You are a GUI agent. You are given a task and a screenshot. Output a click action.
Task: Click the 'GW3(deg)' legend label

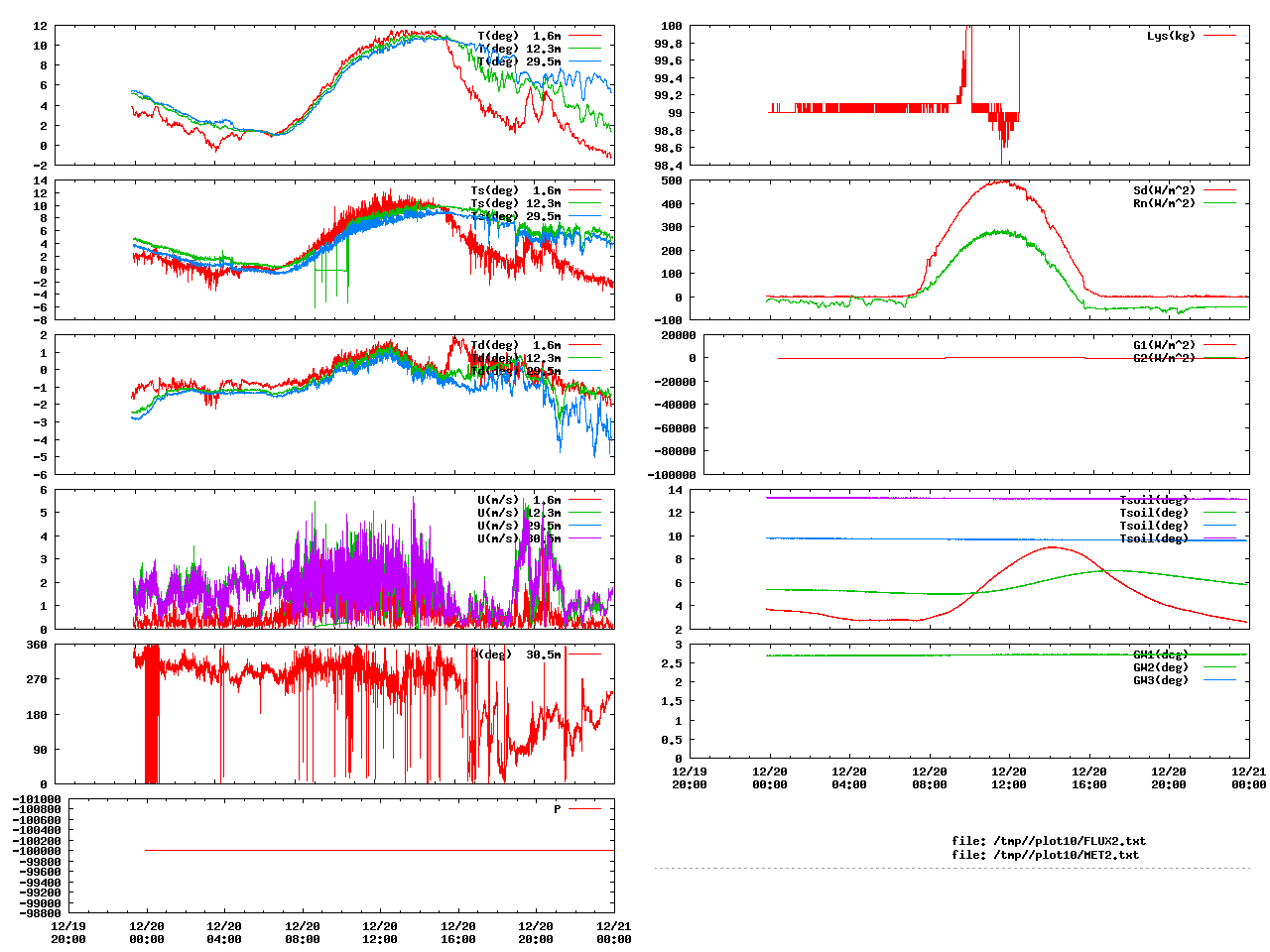[1161, 680]
